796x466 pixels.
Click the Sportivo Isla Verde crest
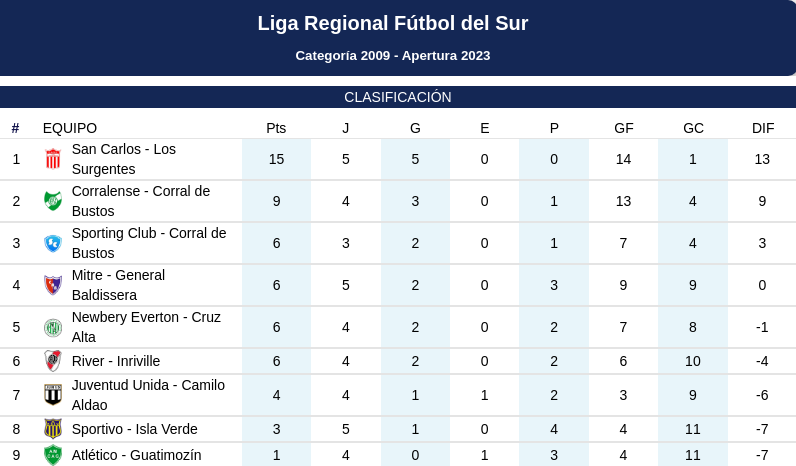pos(53,429)
